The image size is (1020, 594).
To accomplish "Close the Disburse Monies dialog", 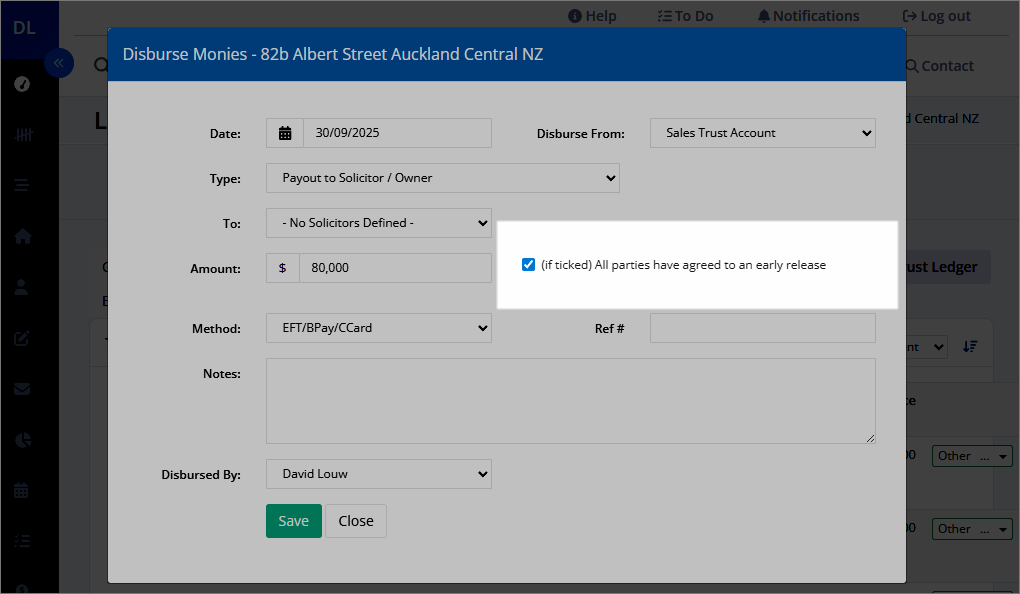I will pyautogui.click(x=356, y=521).
